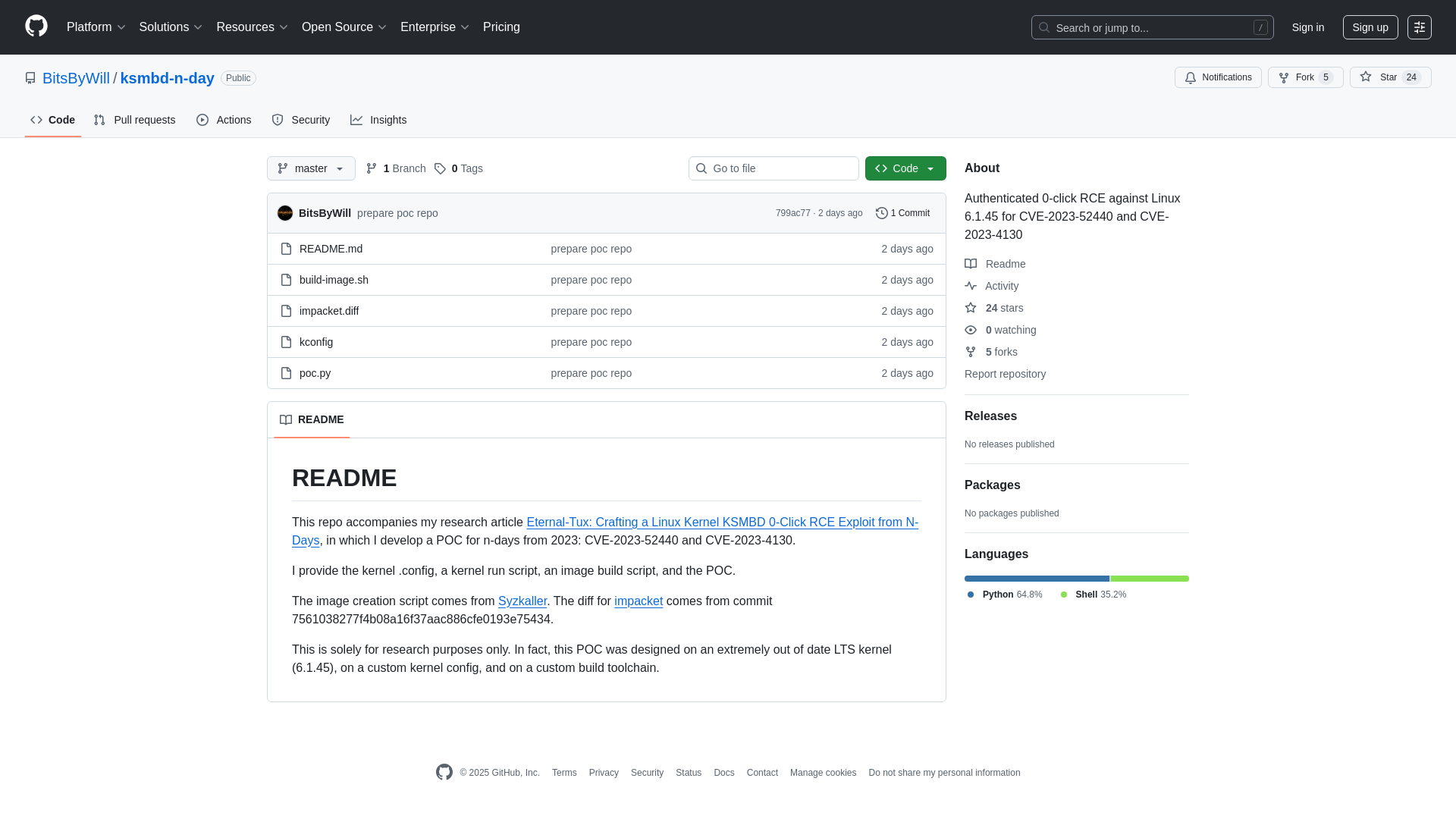Viewport: 1456px width, 819px height.
Task: Expand the Solutions menu
Action: pos(171,27)
